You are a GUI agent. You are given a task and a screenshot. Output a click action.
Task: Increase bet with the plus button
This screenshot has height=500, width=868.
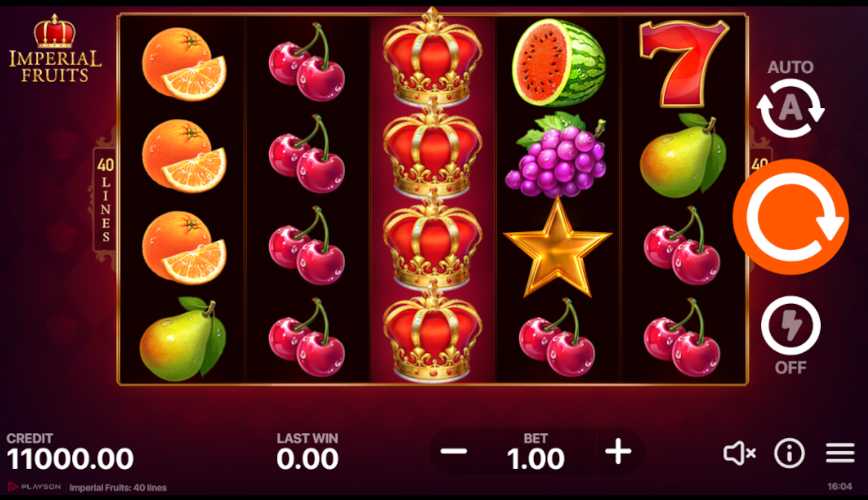[x=618, y=452]
